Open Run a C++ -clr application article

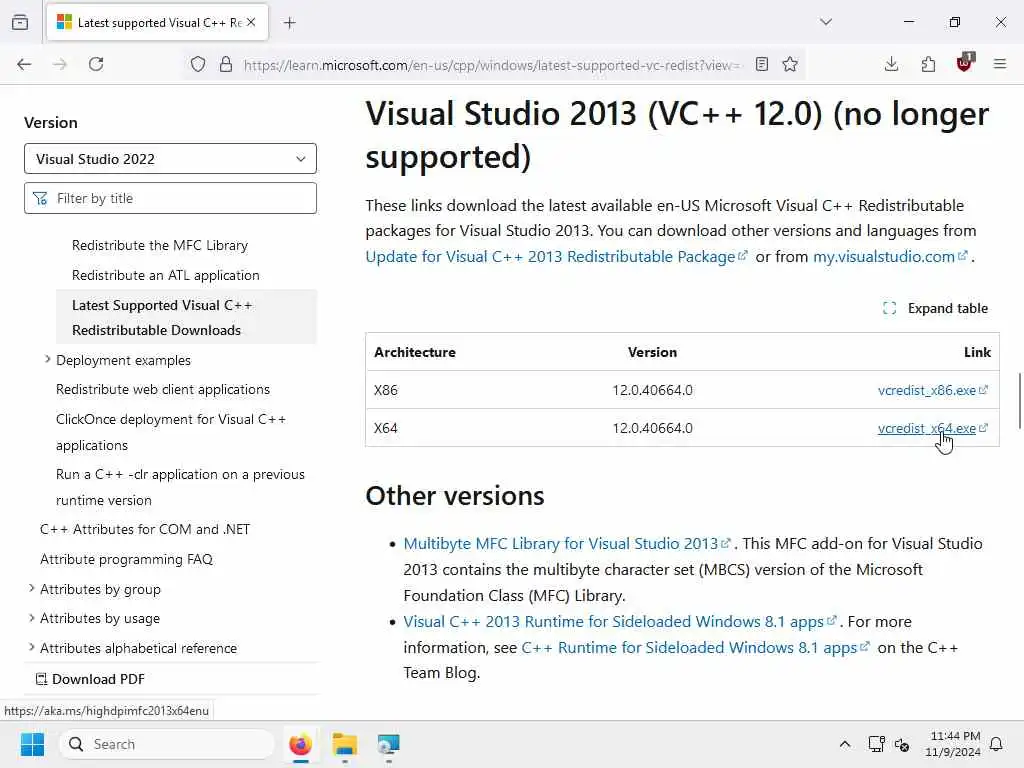pos(180,487)
